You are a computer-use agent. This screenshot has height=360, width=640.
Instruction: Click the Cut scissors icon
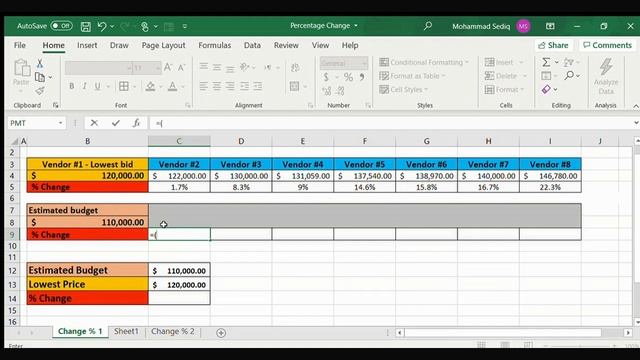[40, 63]
